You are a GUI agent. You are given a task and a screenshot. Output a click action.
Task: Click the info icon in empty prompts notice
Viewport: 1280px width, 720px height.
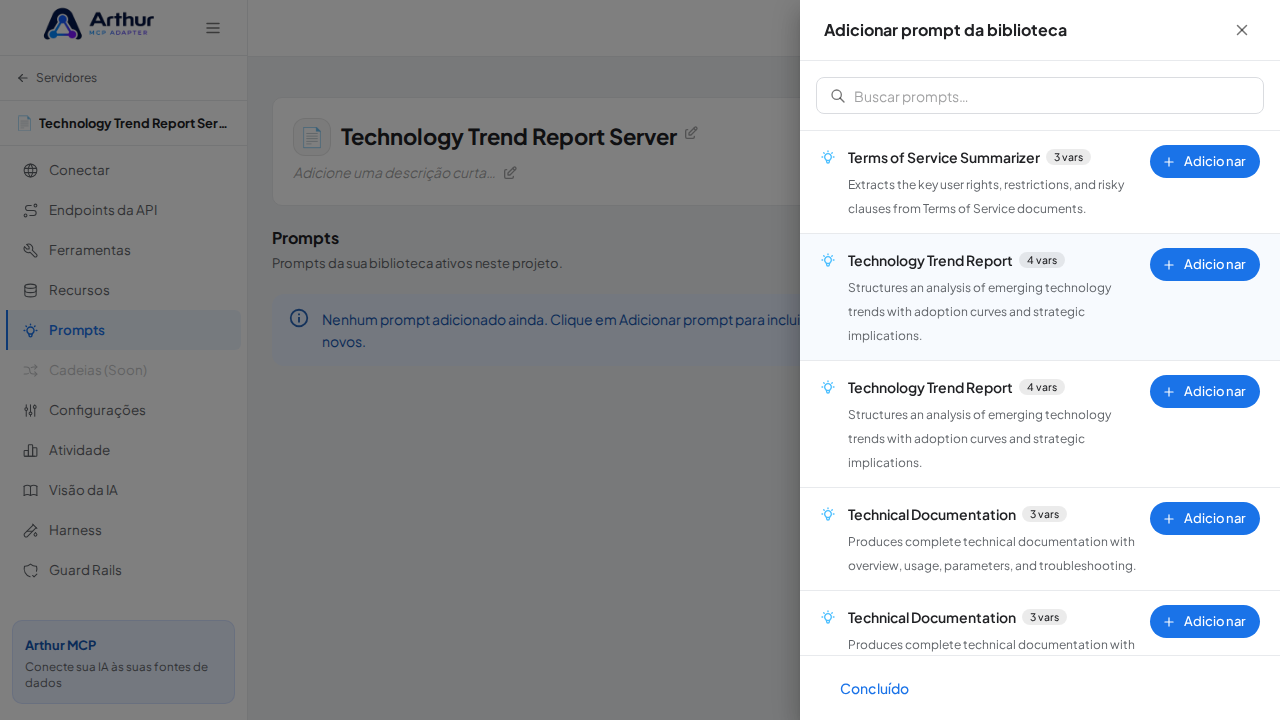(x=299, y=318)
